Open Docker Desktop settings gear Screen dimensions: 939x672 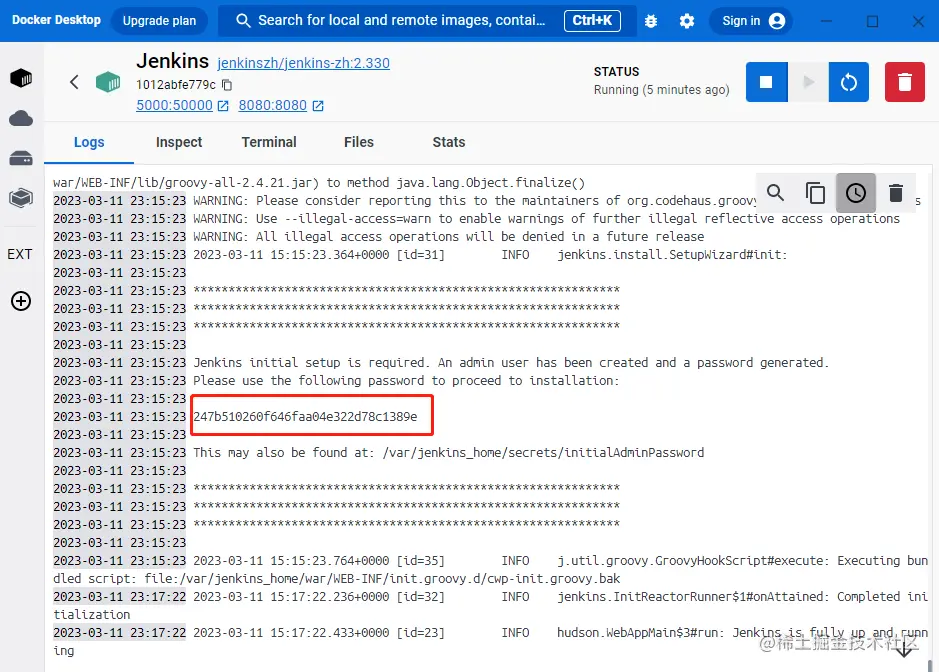point(687,21)
